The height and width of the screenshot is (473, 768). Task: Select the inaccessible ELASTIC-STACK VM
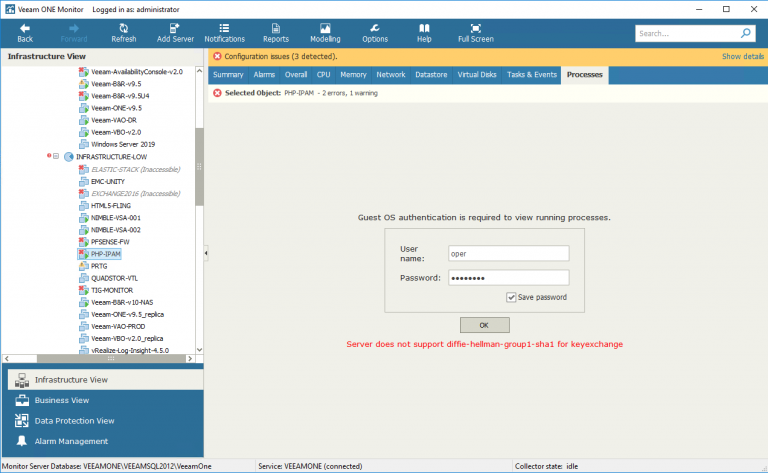[x=136, y=169]
